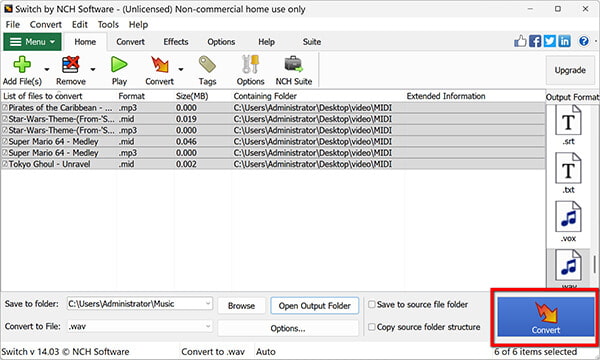Open the NCH Suite briefcase icon

pos(293,64)
